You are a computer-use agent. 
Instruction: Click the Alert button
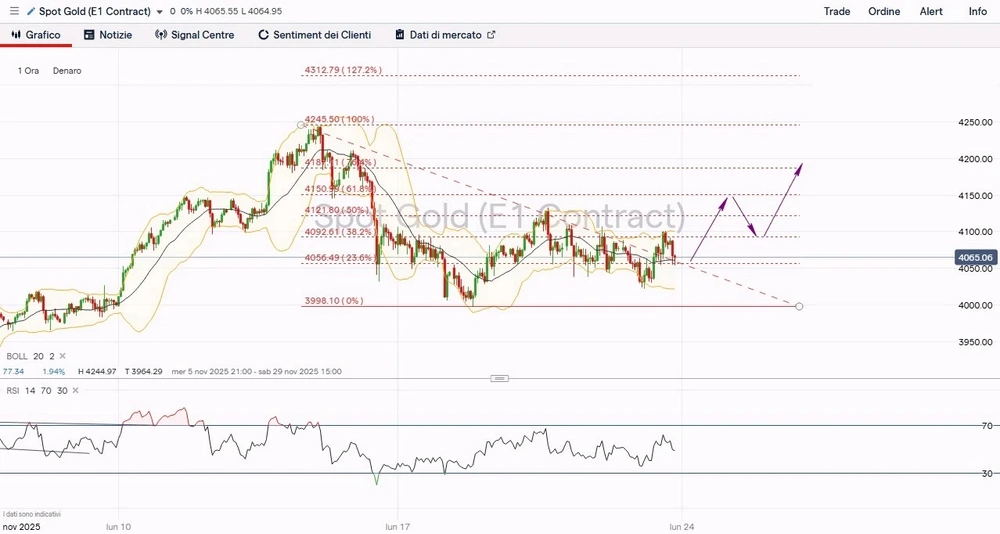(931, 11)
